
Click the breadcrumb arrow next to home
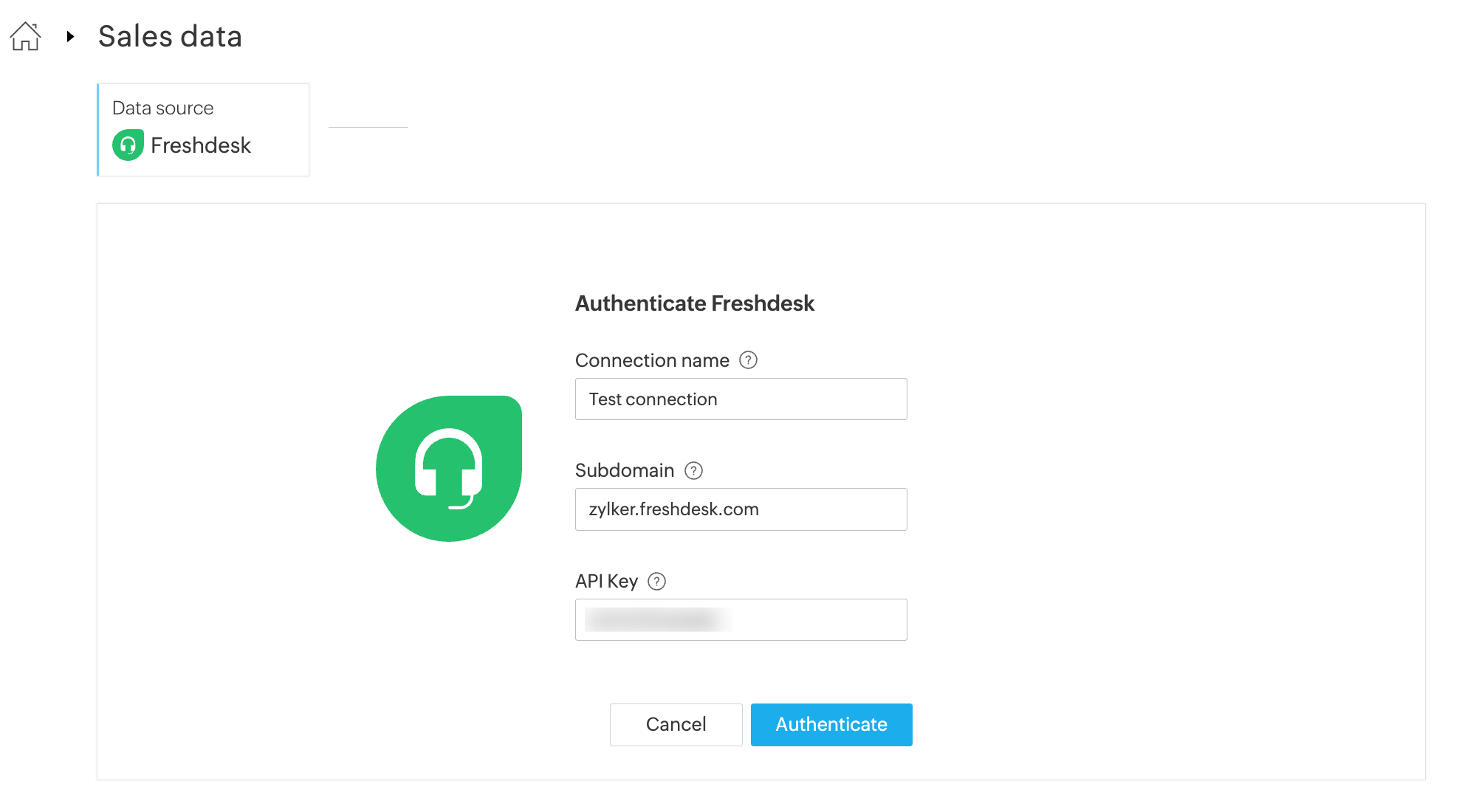pos(70,36)
